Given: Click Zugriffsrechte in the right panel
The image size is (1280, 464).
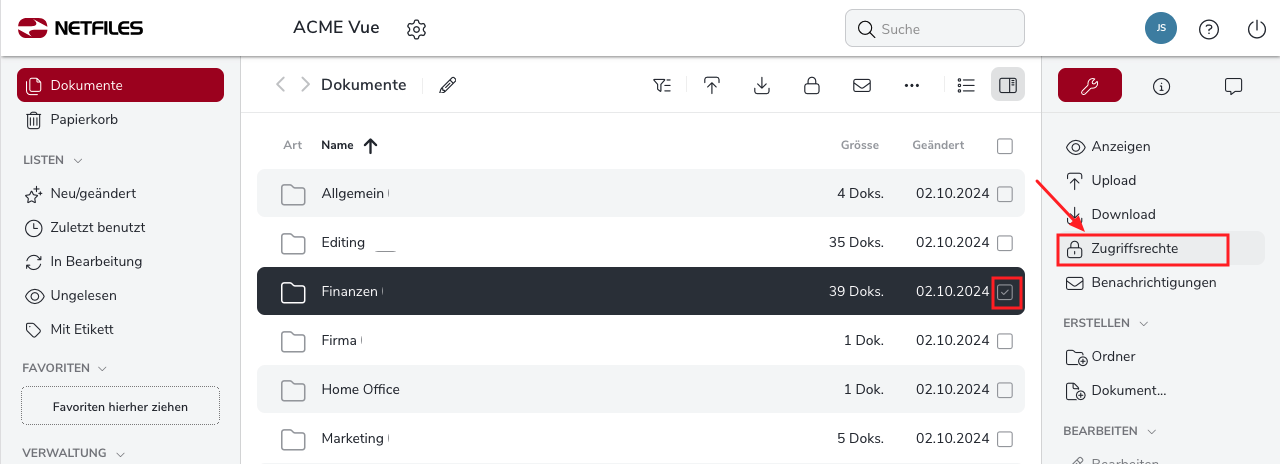Looking at the screenshot, I should coord(1134,248).
